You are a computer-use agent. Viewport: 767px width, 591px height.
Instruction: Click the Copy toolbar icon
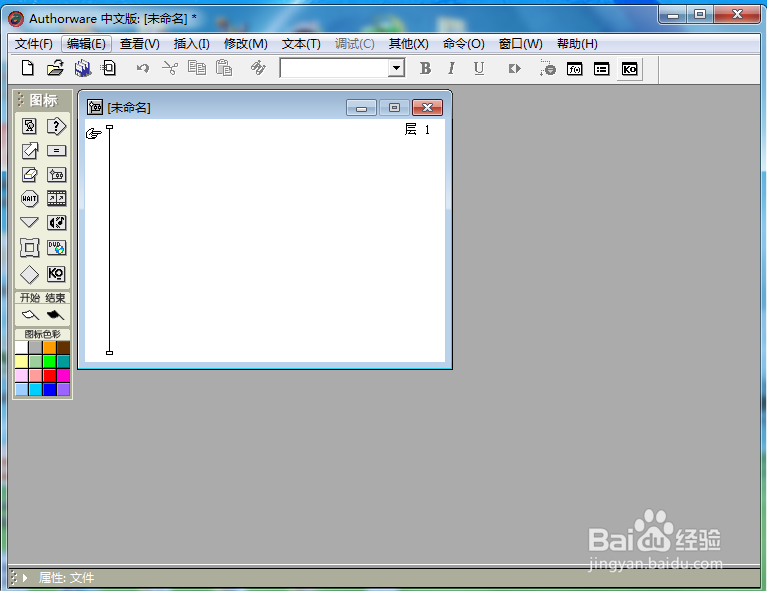tap(197, 68)
